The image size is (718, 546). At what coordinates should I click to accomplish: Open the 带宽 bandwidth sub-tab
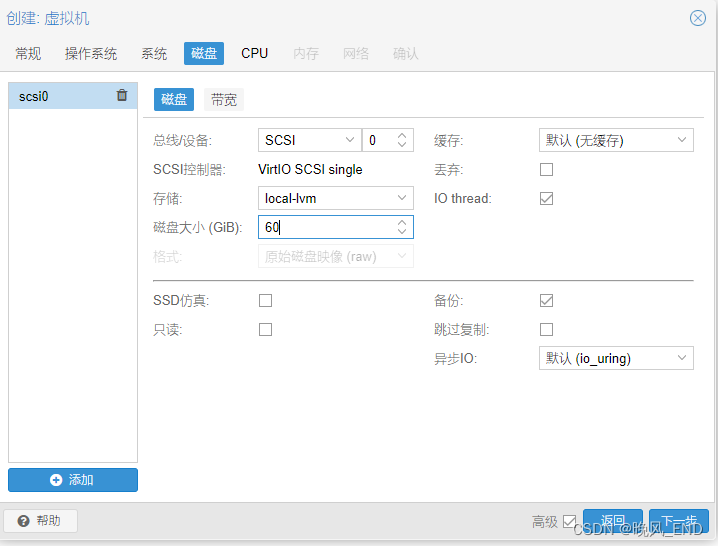[224, 99]
